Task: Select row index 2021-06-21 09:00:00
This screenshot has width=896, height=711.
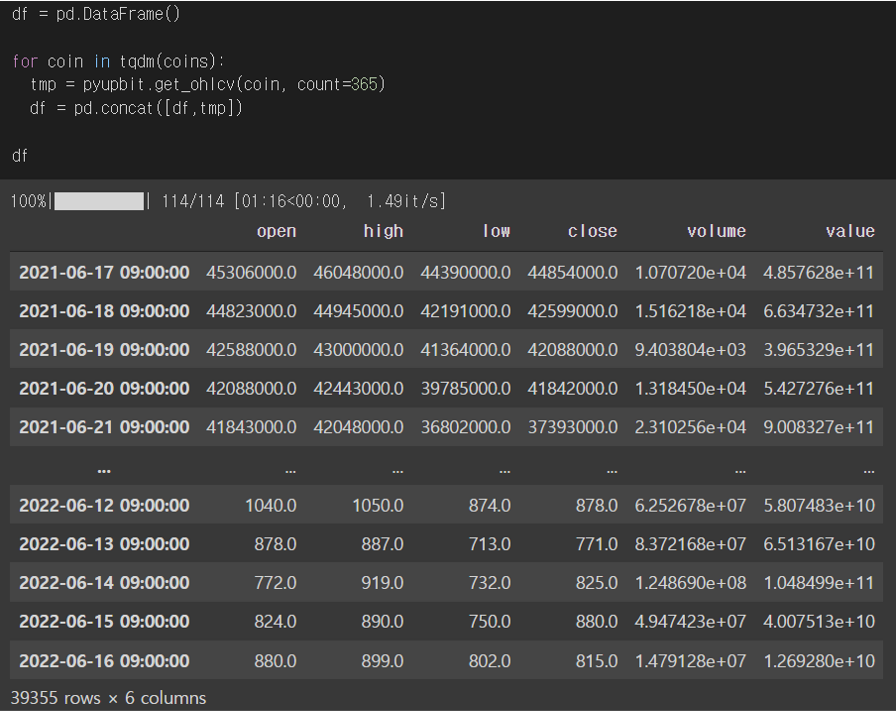Action: coord(104,428)
